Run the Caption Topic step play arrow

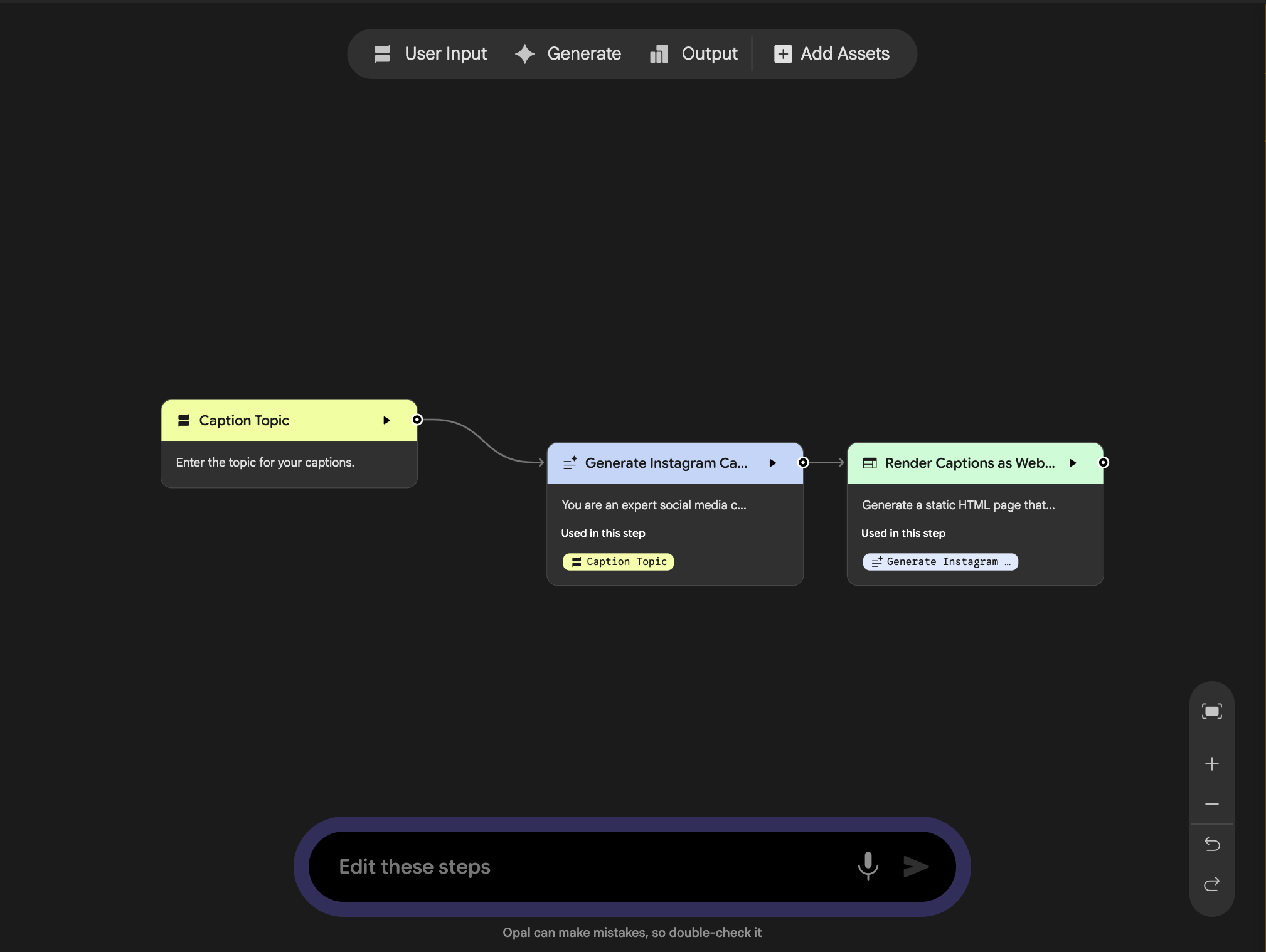[386, 420]
